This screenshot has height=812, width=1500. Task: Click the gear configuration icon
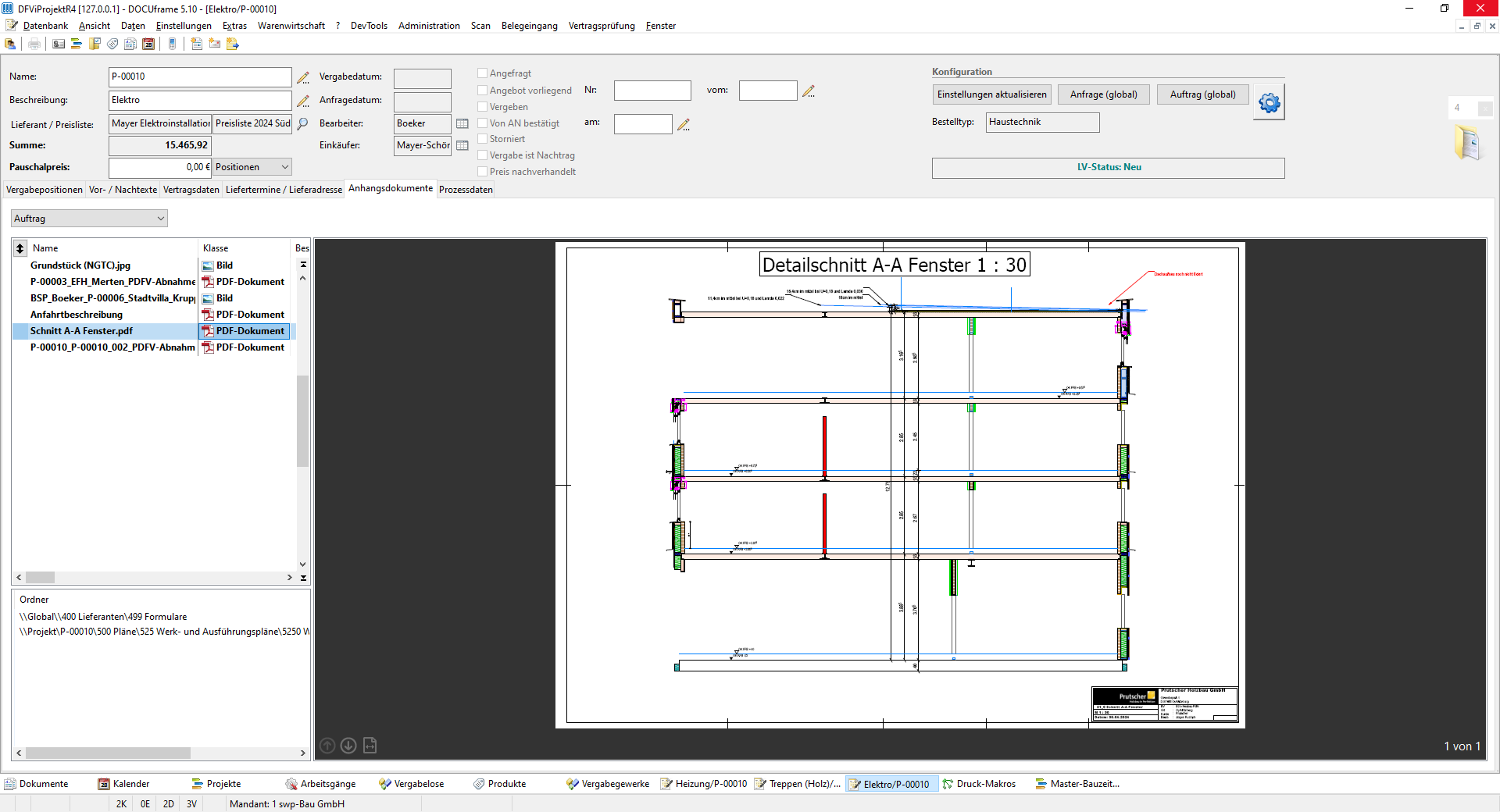(1270, 102)
